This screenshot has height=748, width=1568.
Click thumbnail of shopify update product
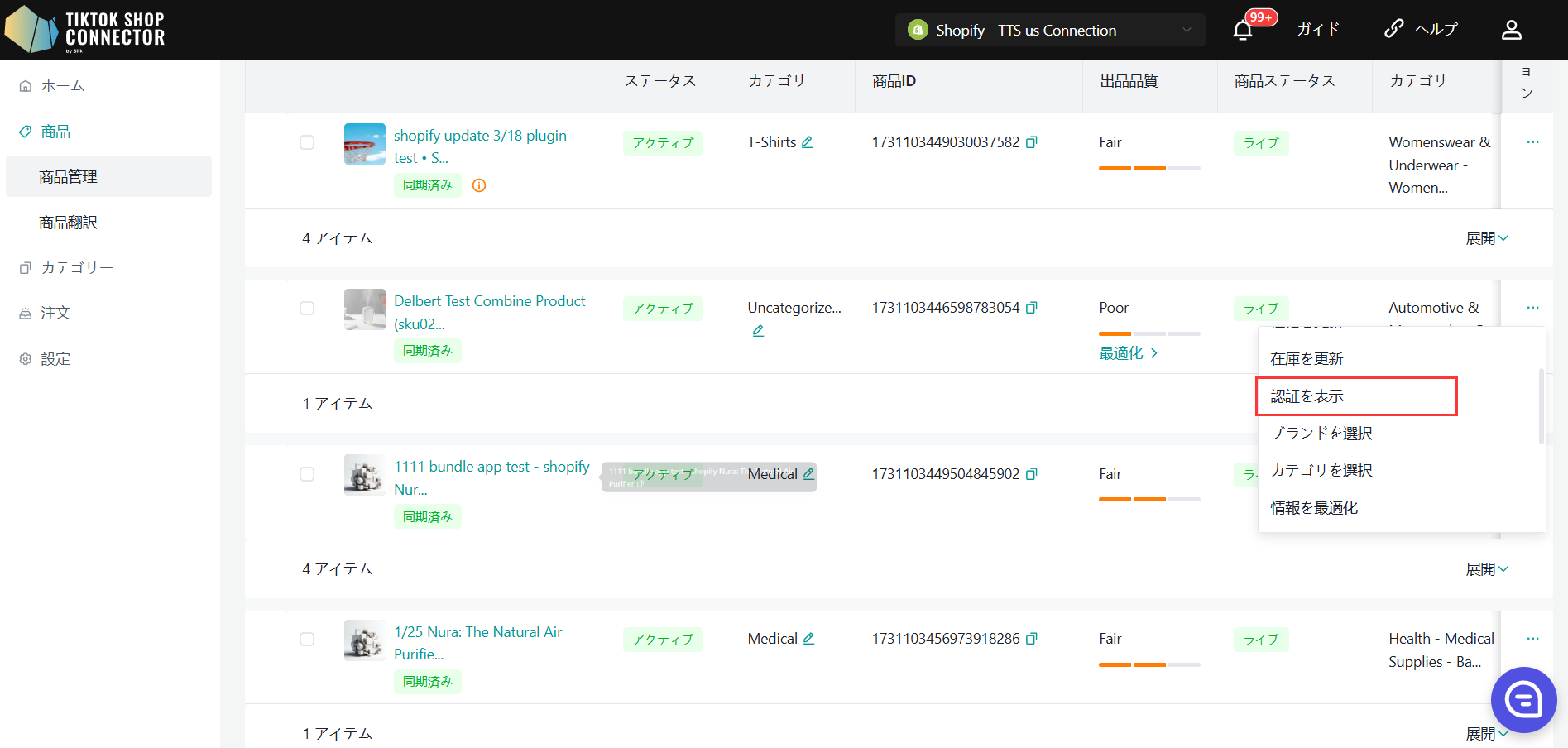[365, 144]
